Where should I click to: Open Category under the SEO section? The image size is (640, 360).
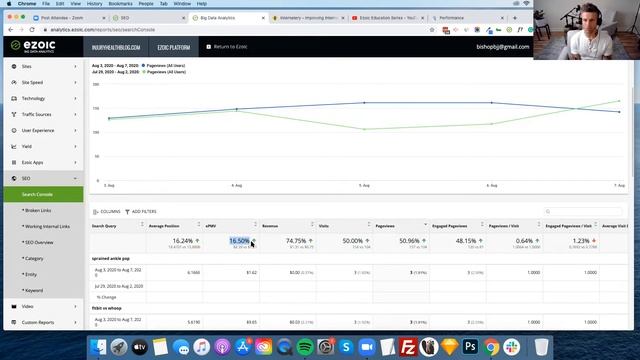(x=33, y=258)
